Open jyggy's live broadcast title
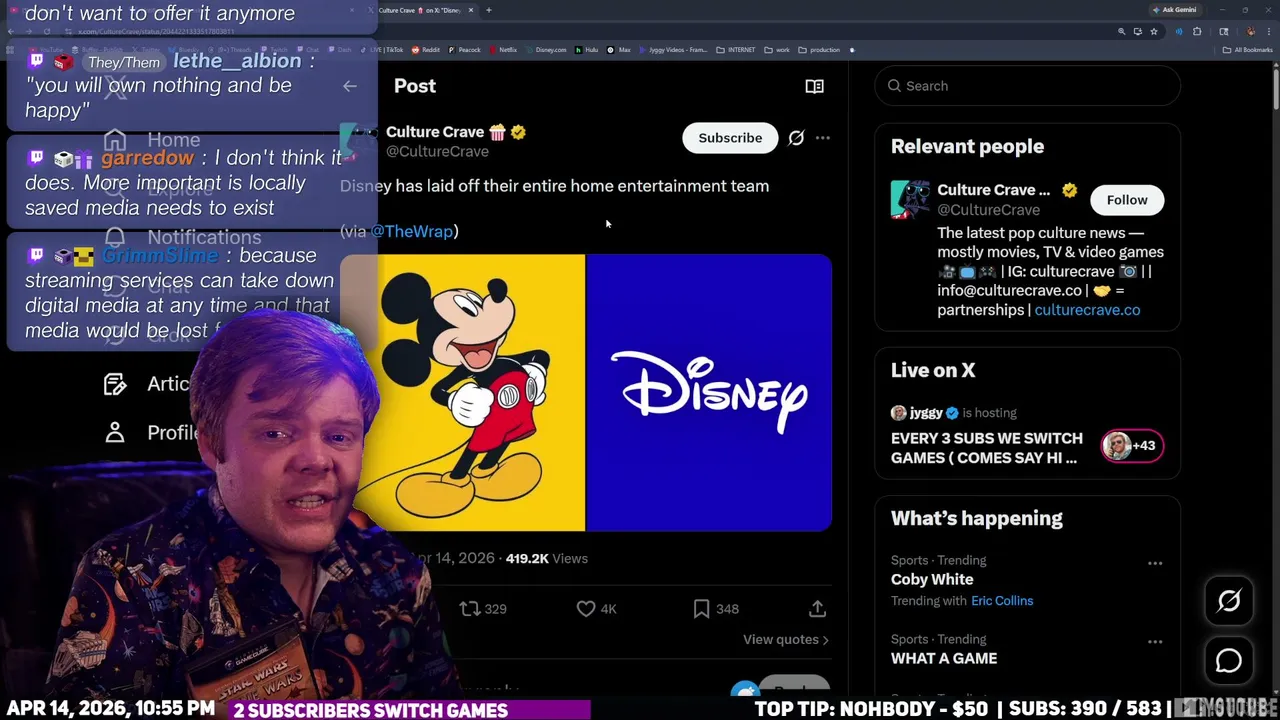The width and height of the screenshot is (1280, 720). [x=987, y=448]
